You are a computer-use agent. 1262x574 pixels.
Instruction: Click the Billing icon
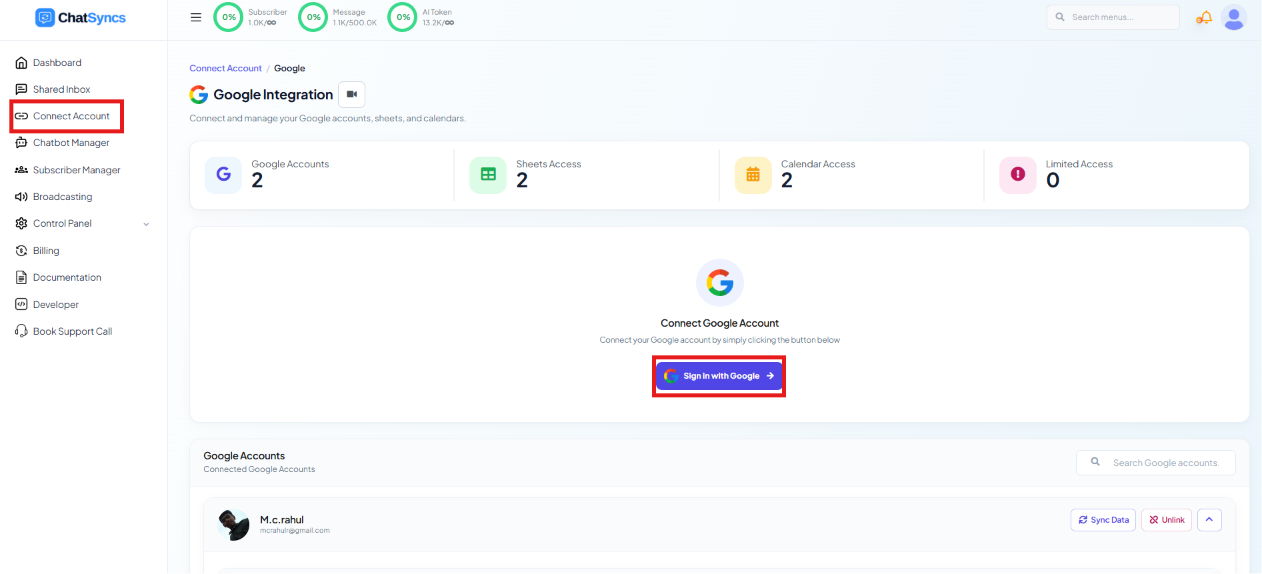[x=21, y=251]
